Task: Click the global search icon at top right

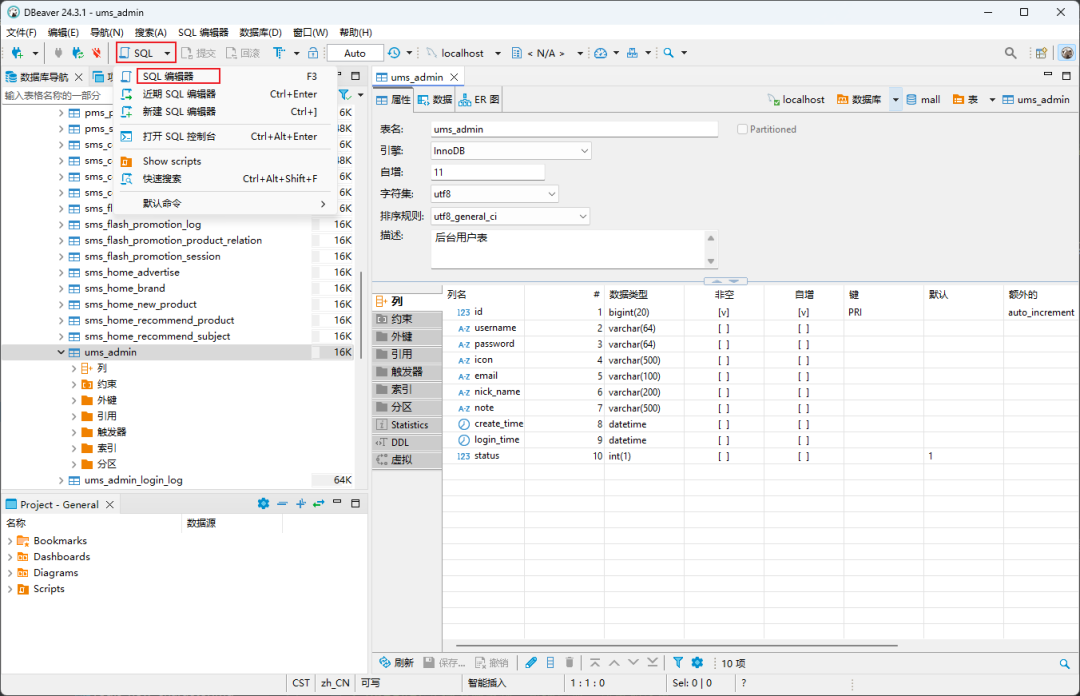Action: pos(1010,53)
